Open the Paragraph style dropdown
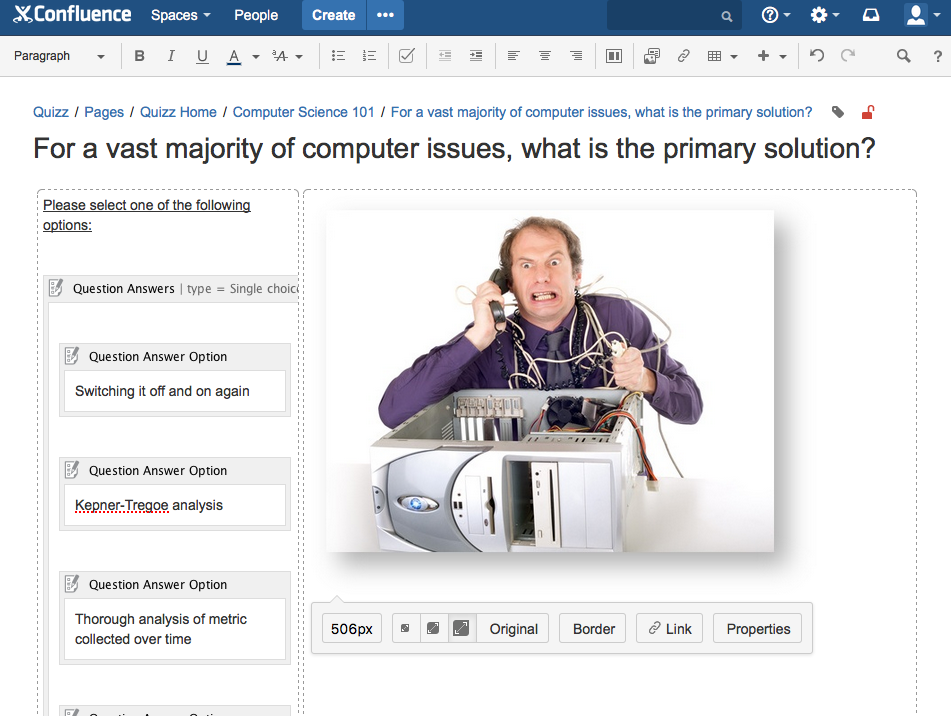 [60, 56]
